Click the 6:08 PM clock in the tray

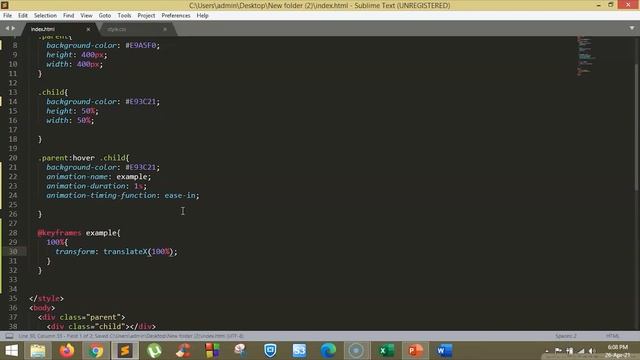[x=618, y=347]
